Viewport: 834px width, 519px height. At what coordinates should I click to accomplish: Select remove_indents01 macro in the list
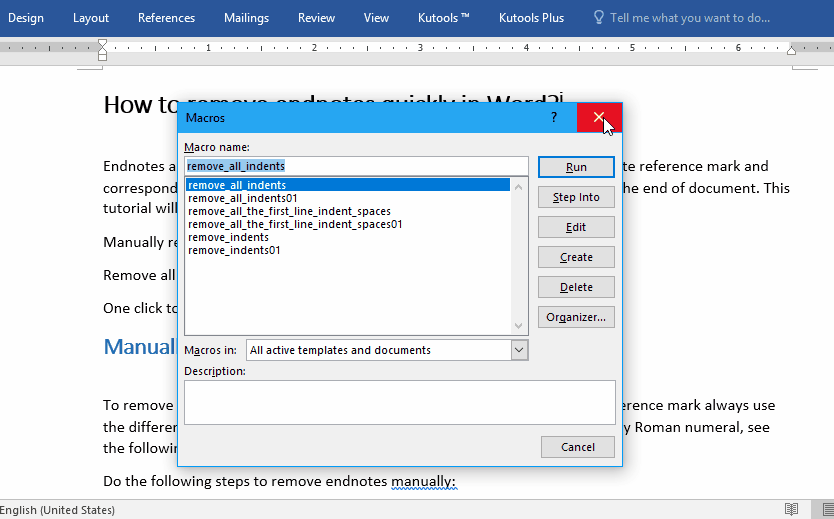pos(234,250)
